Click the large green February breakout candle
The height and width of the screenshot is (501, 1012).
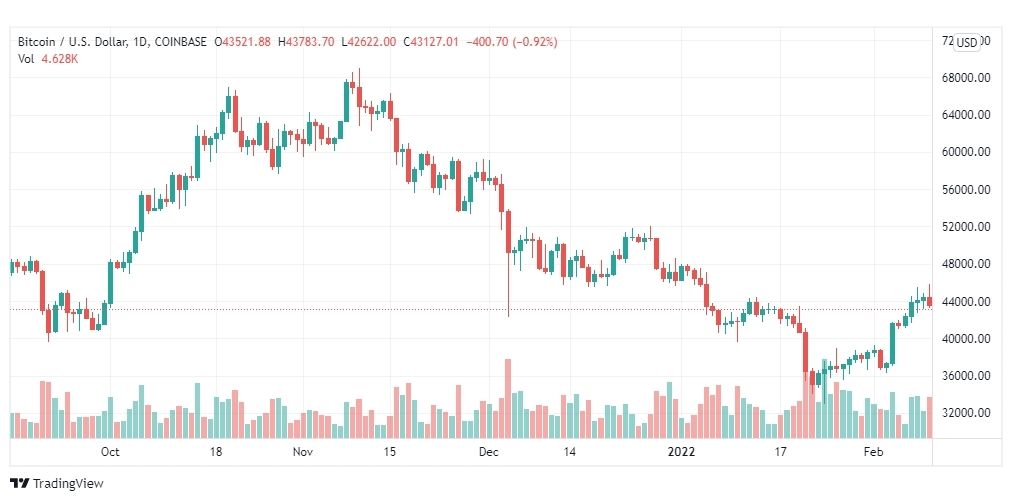point(893,343)
